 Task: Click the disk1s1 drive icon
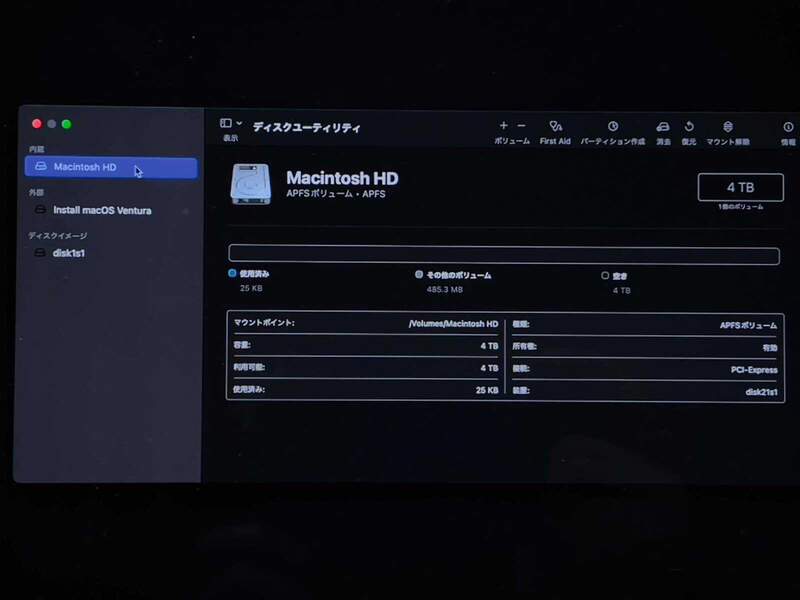[40, 253]
